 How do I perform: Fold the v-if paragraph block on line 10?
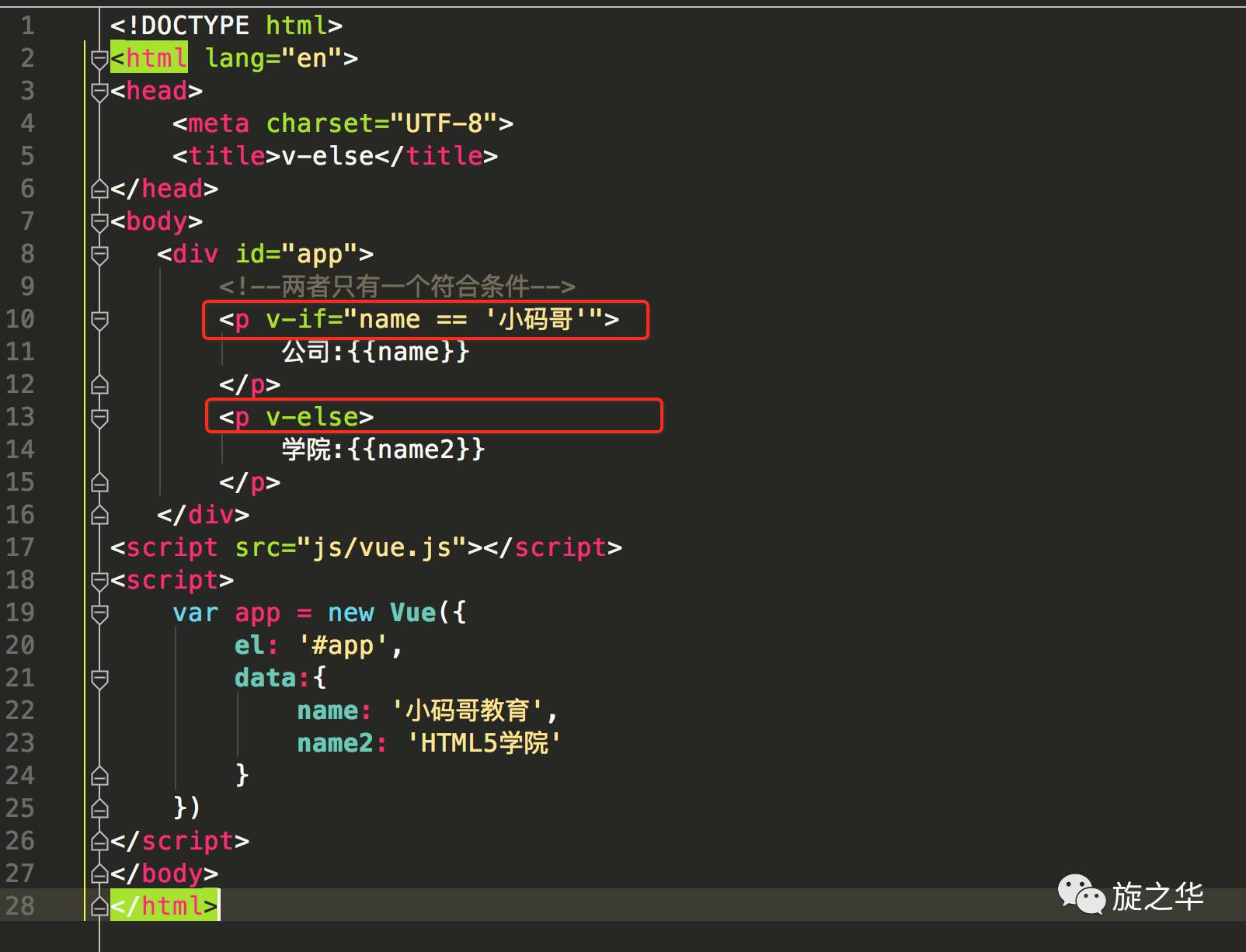point(99,320)
